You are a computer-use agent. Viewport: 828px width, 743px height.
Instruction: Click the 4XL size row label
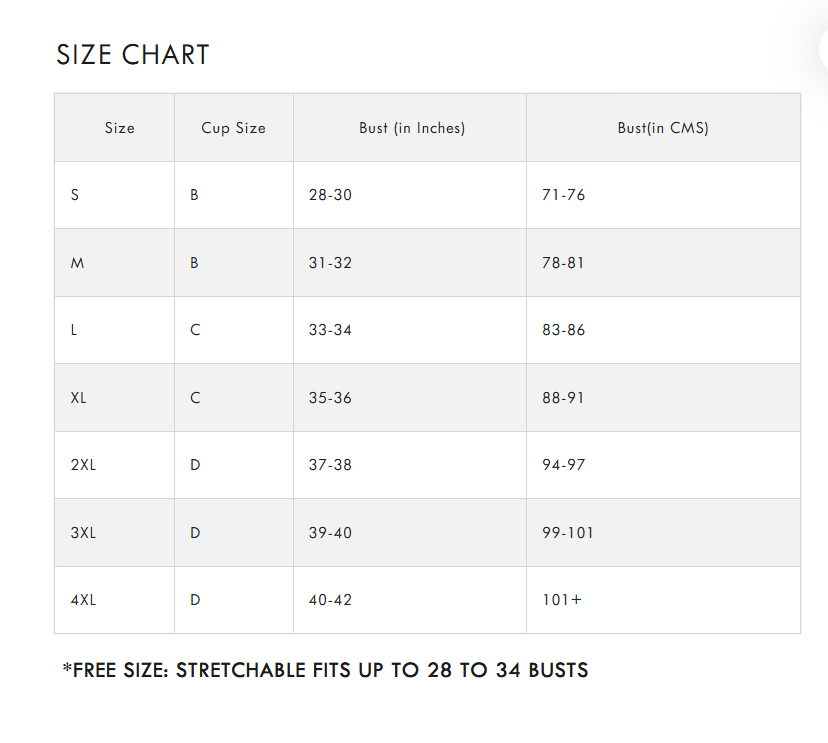[x=83, y=600]
